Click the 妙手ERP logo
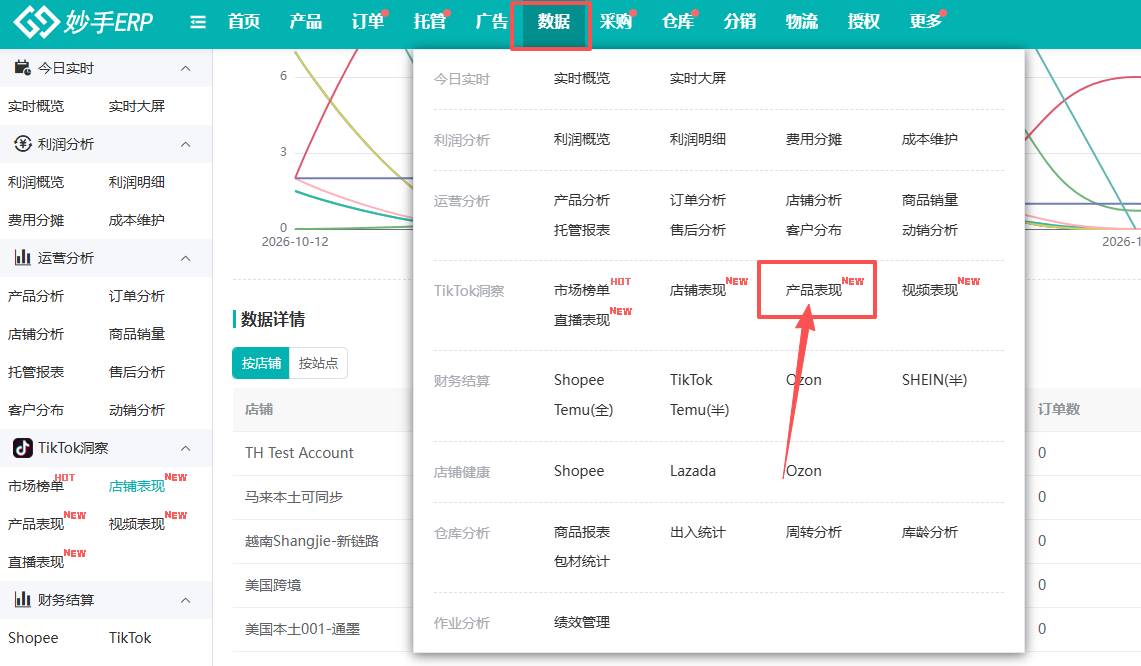This screenshot has width=1141, height=666. [x=84, y=22]
